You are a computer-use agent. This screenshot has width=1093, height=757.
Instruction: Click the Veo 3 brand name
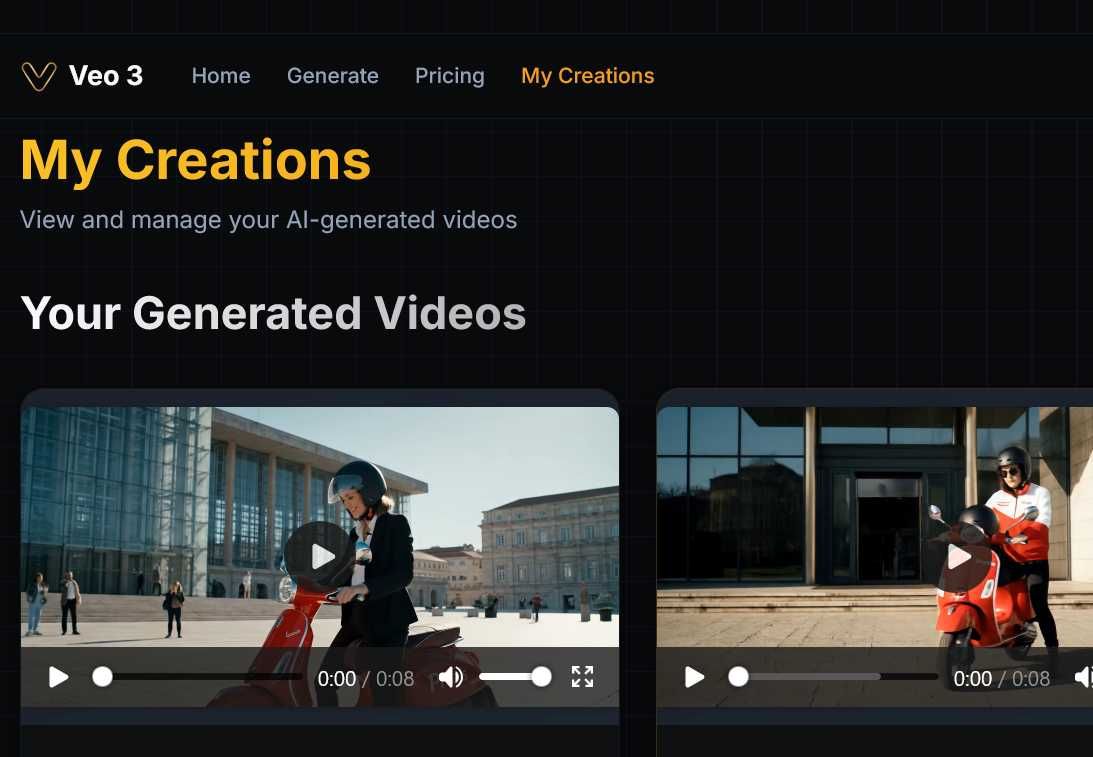[x=106, y=75]
